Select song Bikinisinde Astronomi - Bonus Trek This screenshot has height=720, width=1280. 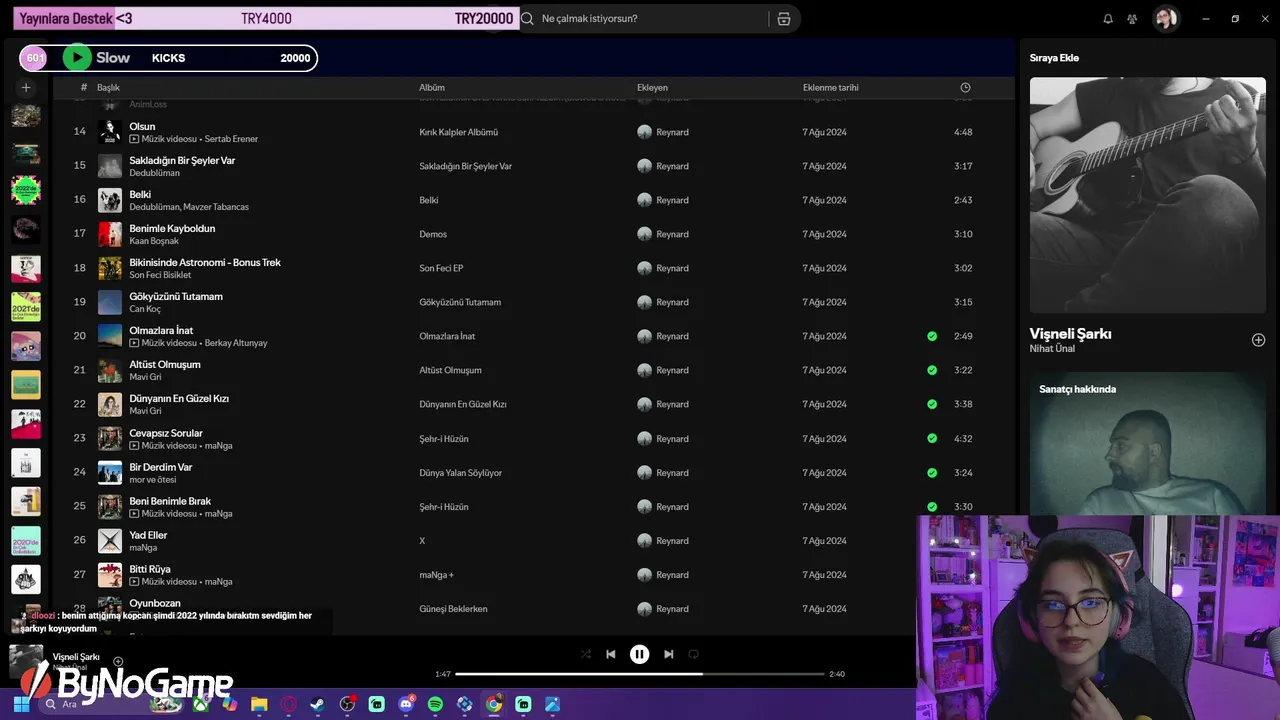pyautogui.click(x=205, y=262)
